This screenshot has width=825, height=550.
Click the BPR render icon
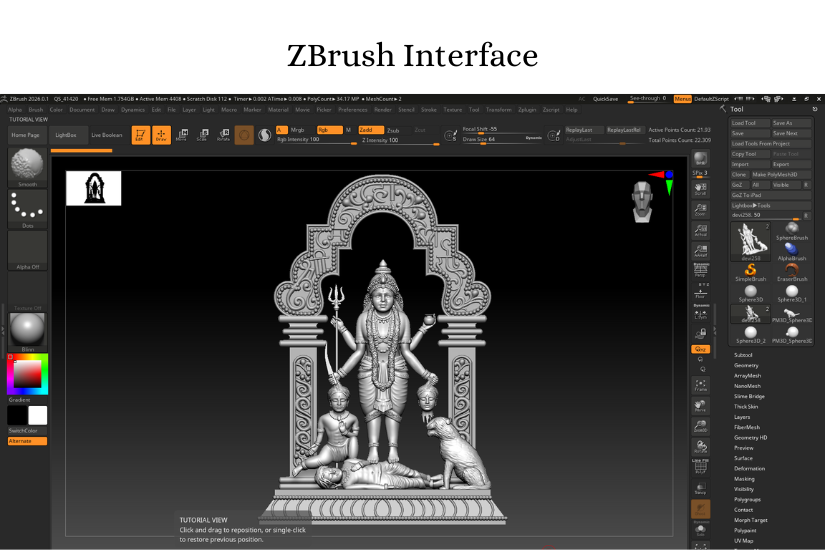[700, 158]
